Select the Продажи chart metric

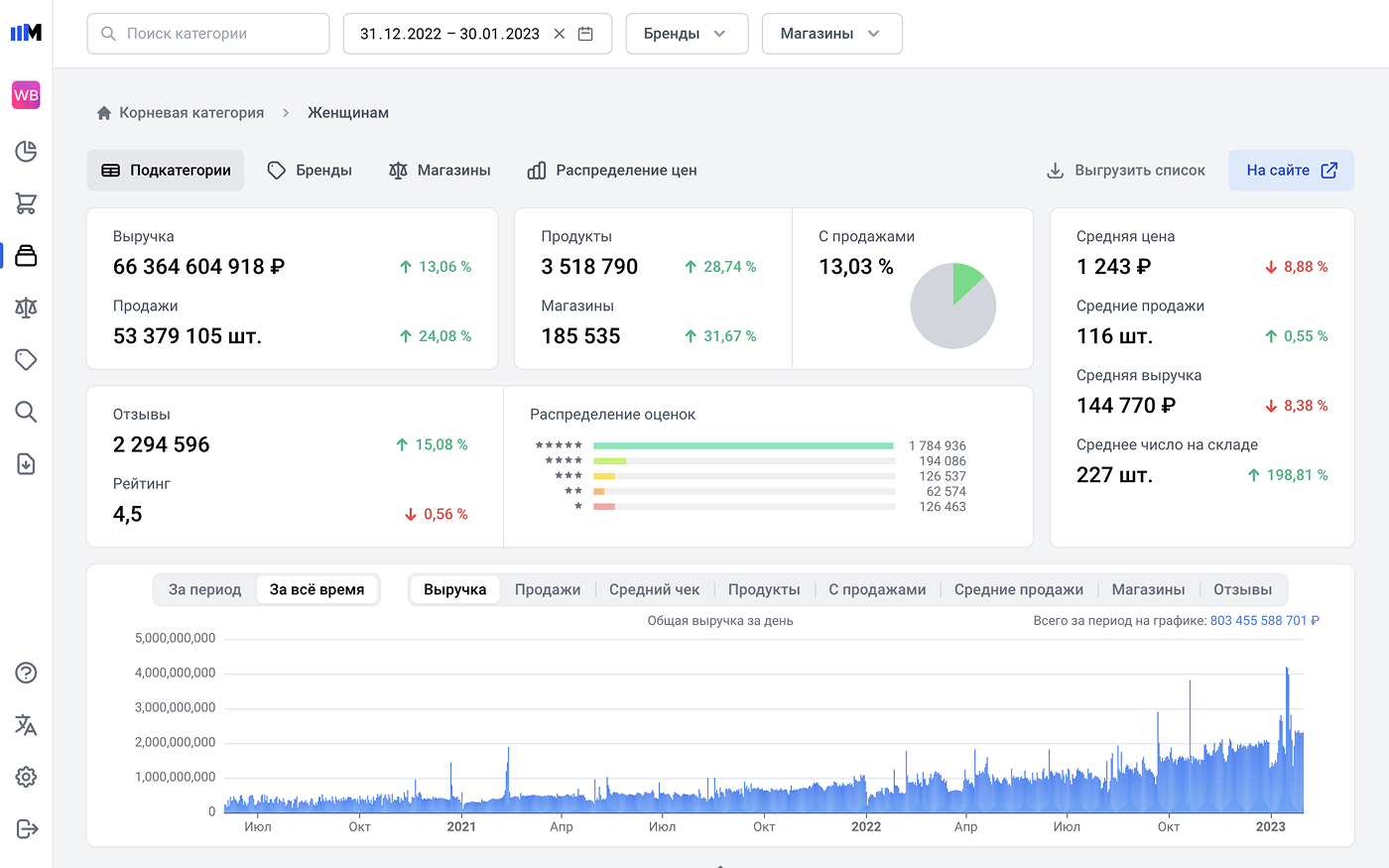click(548, 589)
